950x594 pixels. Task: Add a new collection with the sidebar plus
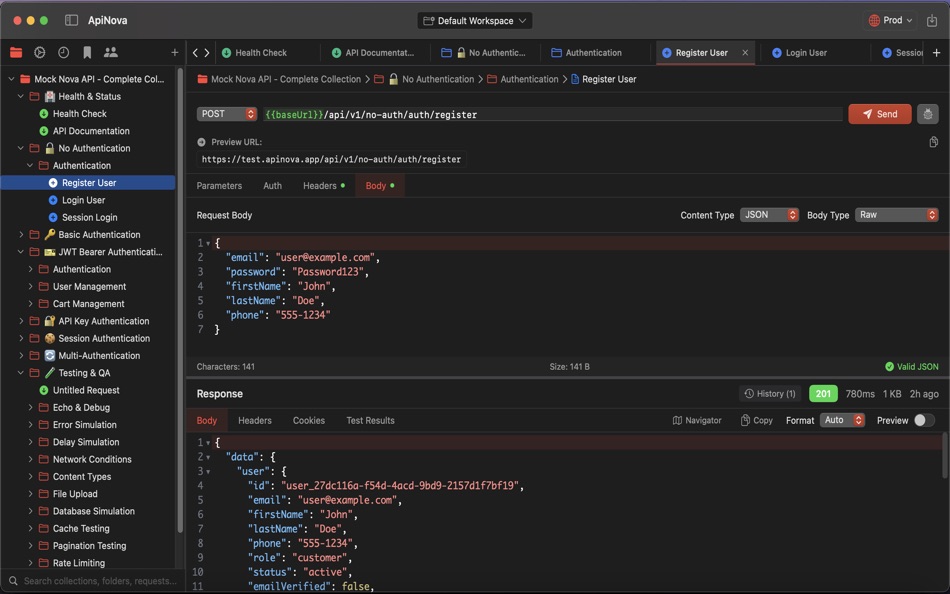(174, 53)
